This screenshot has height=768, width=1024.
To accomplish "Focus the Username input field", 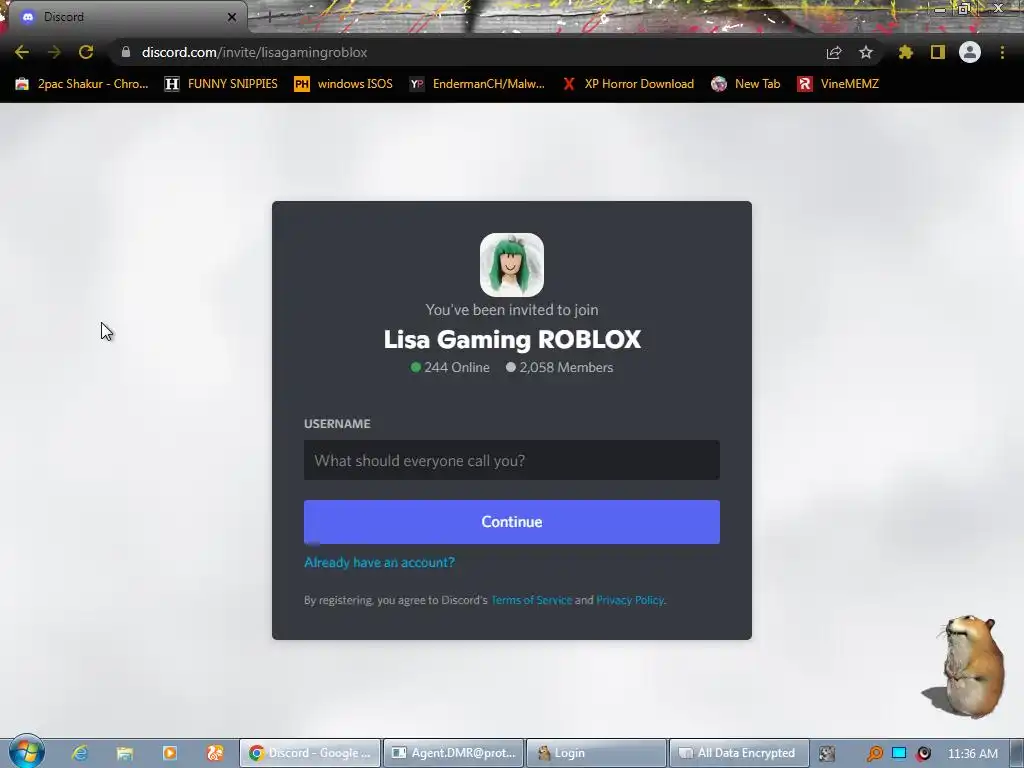I will [512, 460].
